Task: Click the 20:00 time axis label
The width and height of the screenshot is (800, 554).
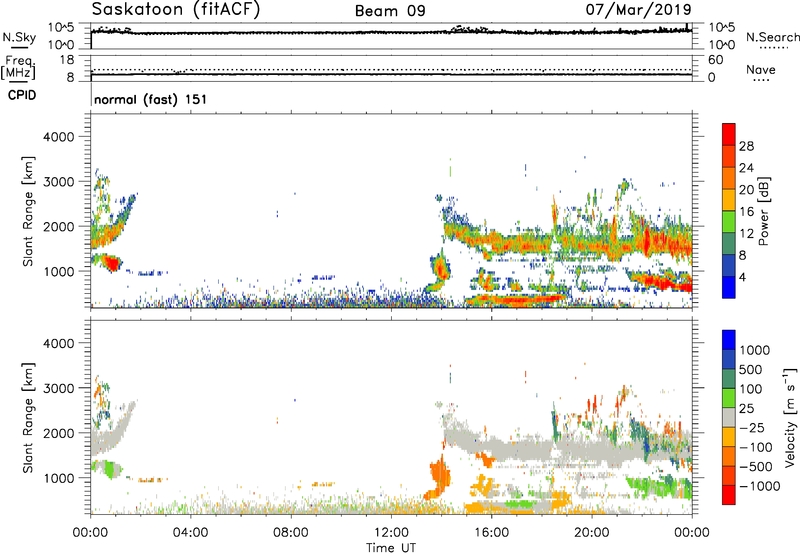Action: point(591,533)
